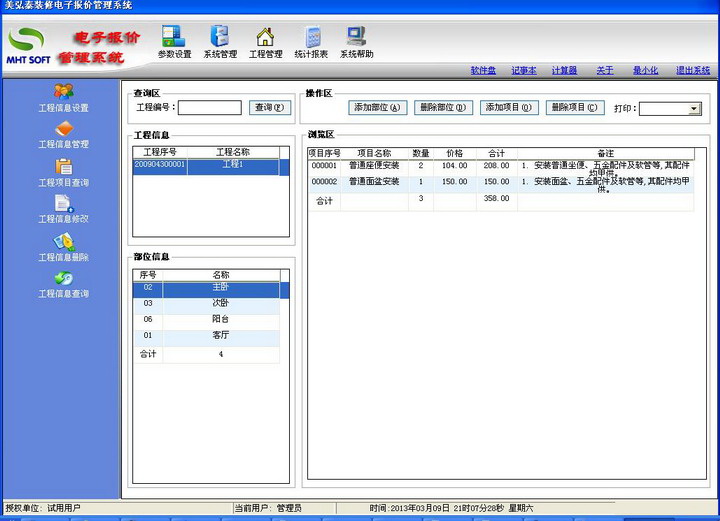Click the 普通面盆安装 cell
Viewport: 720px width, 521px height.
click(374, 184)
